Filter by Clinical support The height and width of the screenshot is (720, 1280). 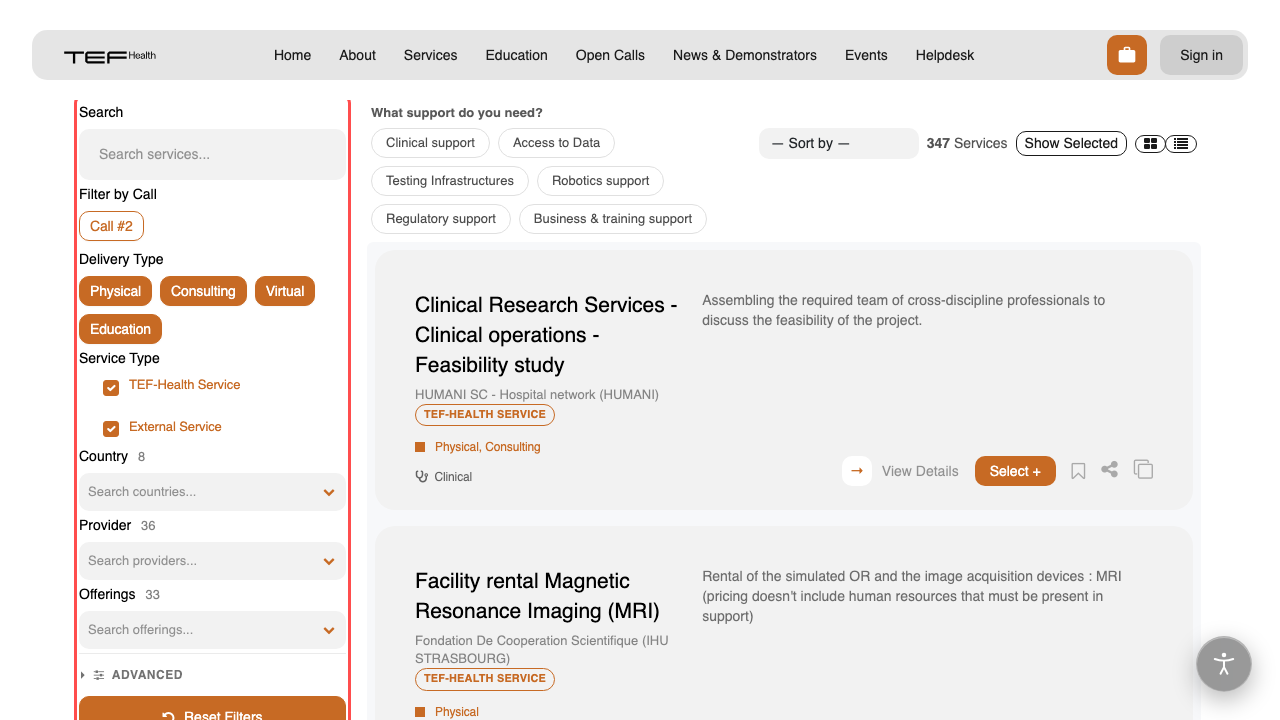430,143
